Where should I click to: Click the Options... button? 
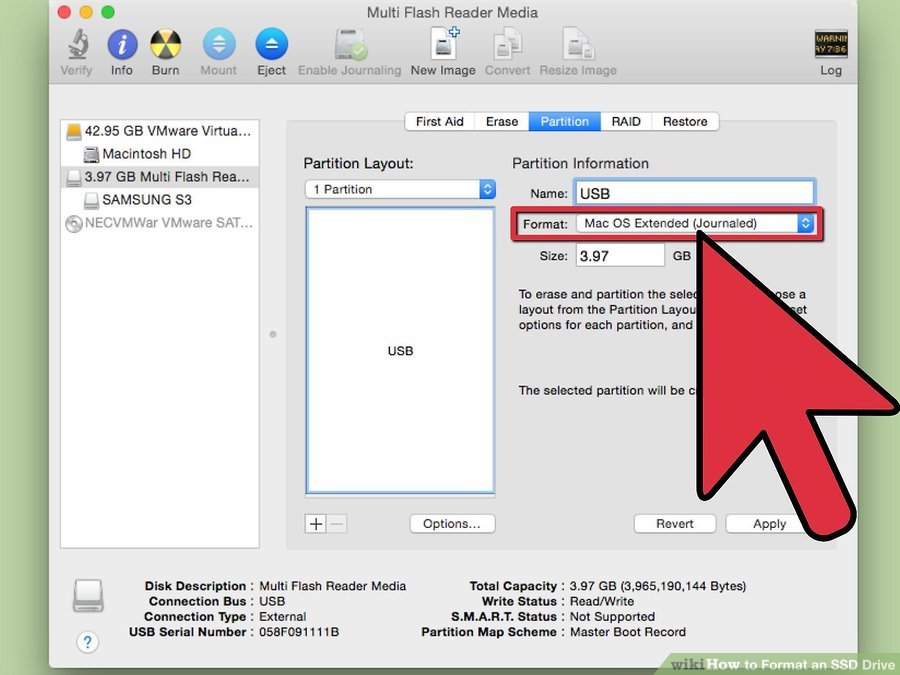click(452, 523)
